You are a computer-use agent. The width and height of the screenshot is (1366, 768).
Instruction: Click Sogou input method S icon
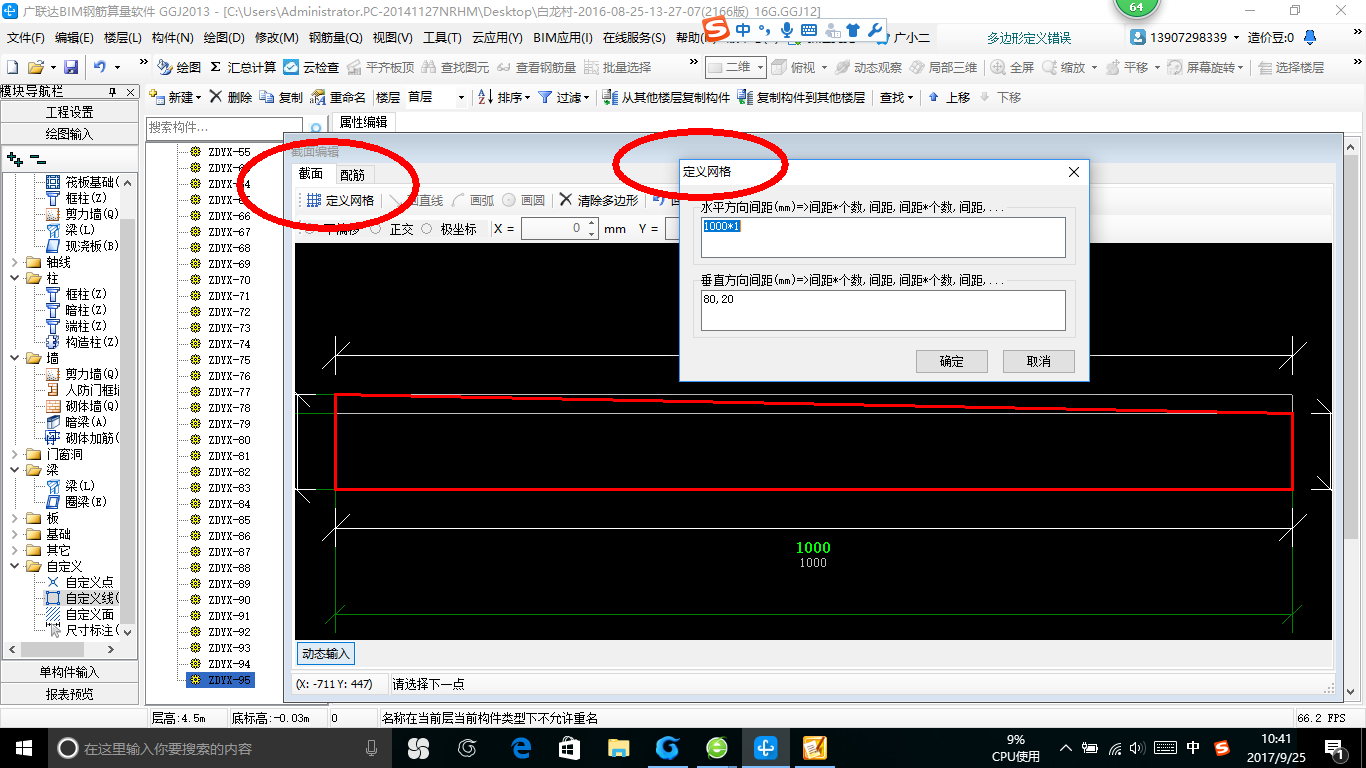click(x=716, y=30)
